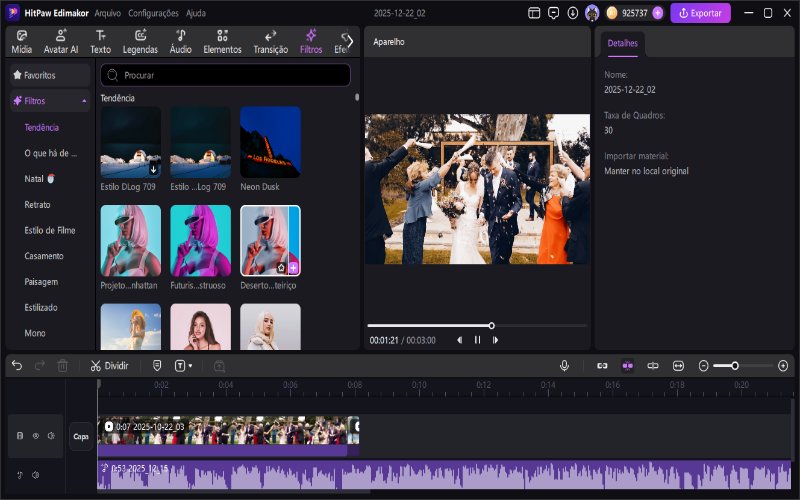Open the download center icon
800x500 pixels.
(572, 13)
